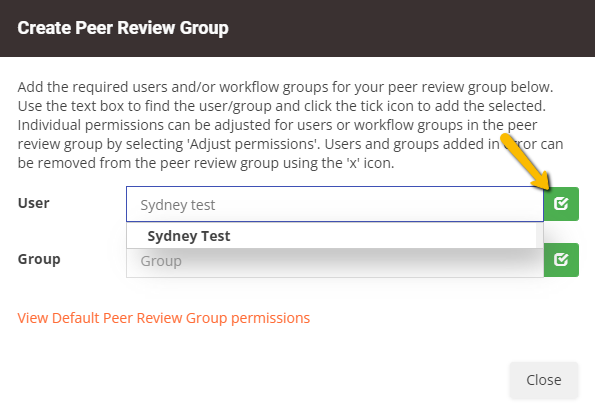Focus the Group search text box
This screenshot has width=595, height=416.
tap(335, 263)
